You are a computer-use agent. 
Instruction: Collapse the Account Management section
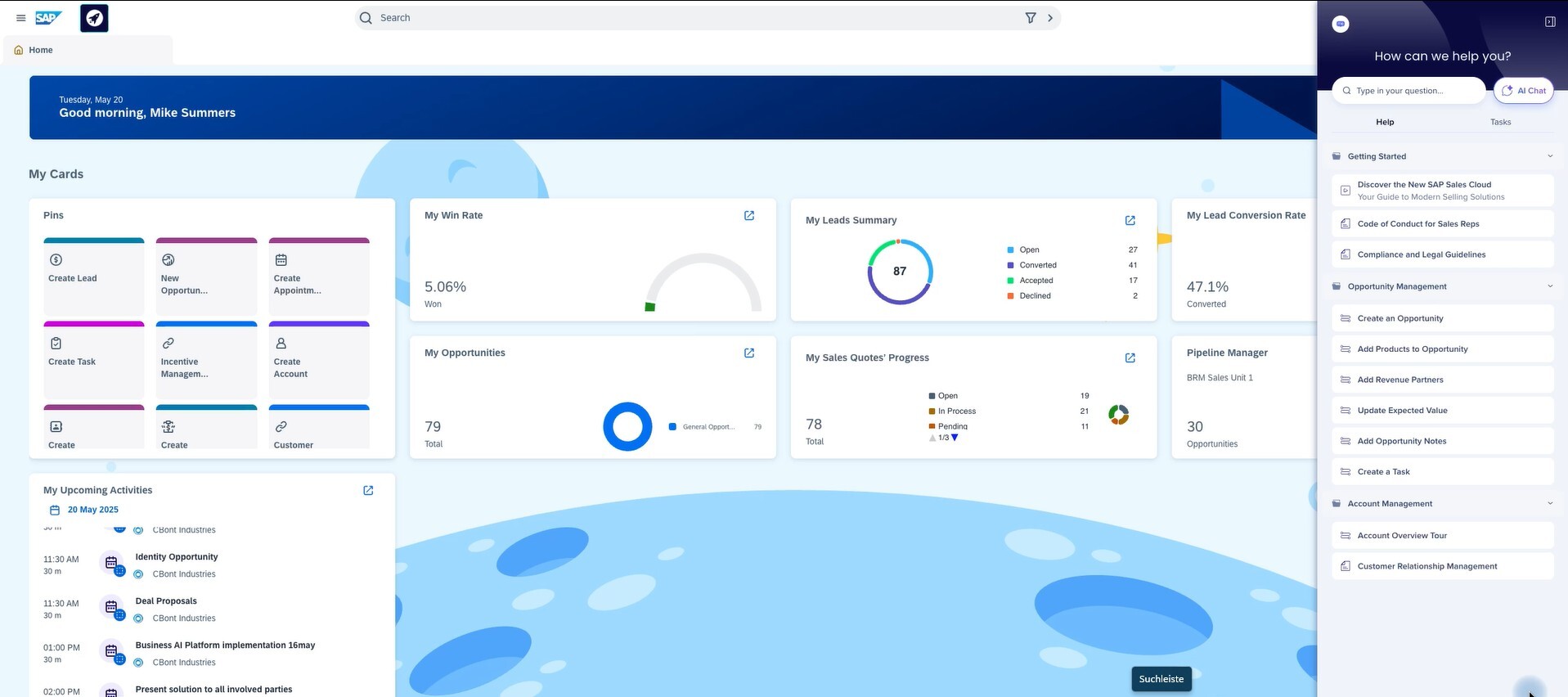click(1550, 504)
